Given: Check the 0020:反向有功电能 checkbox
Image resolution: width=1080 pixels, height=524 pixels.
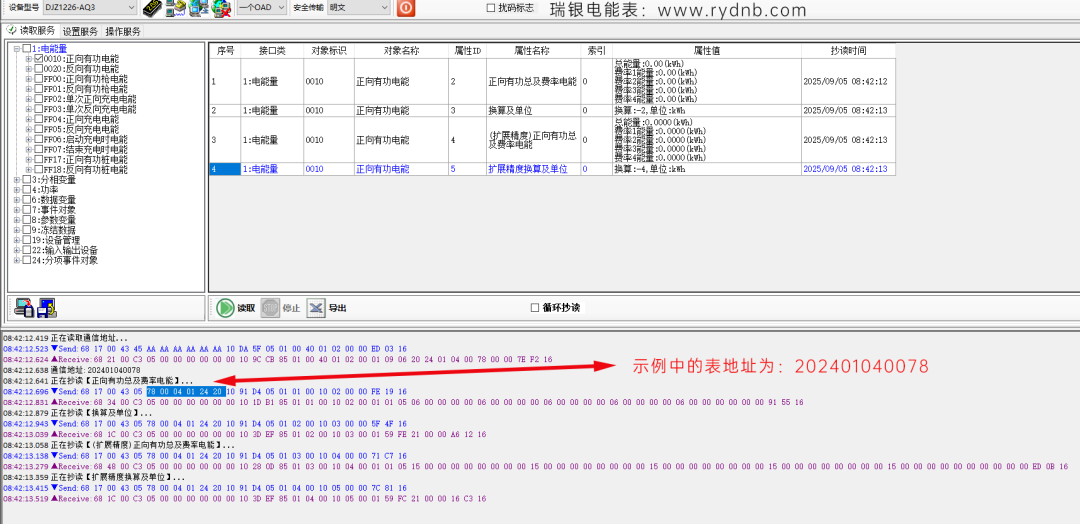Looking at the screenshot, I should point(39,69).
